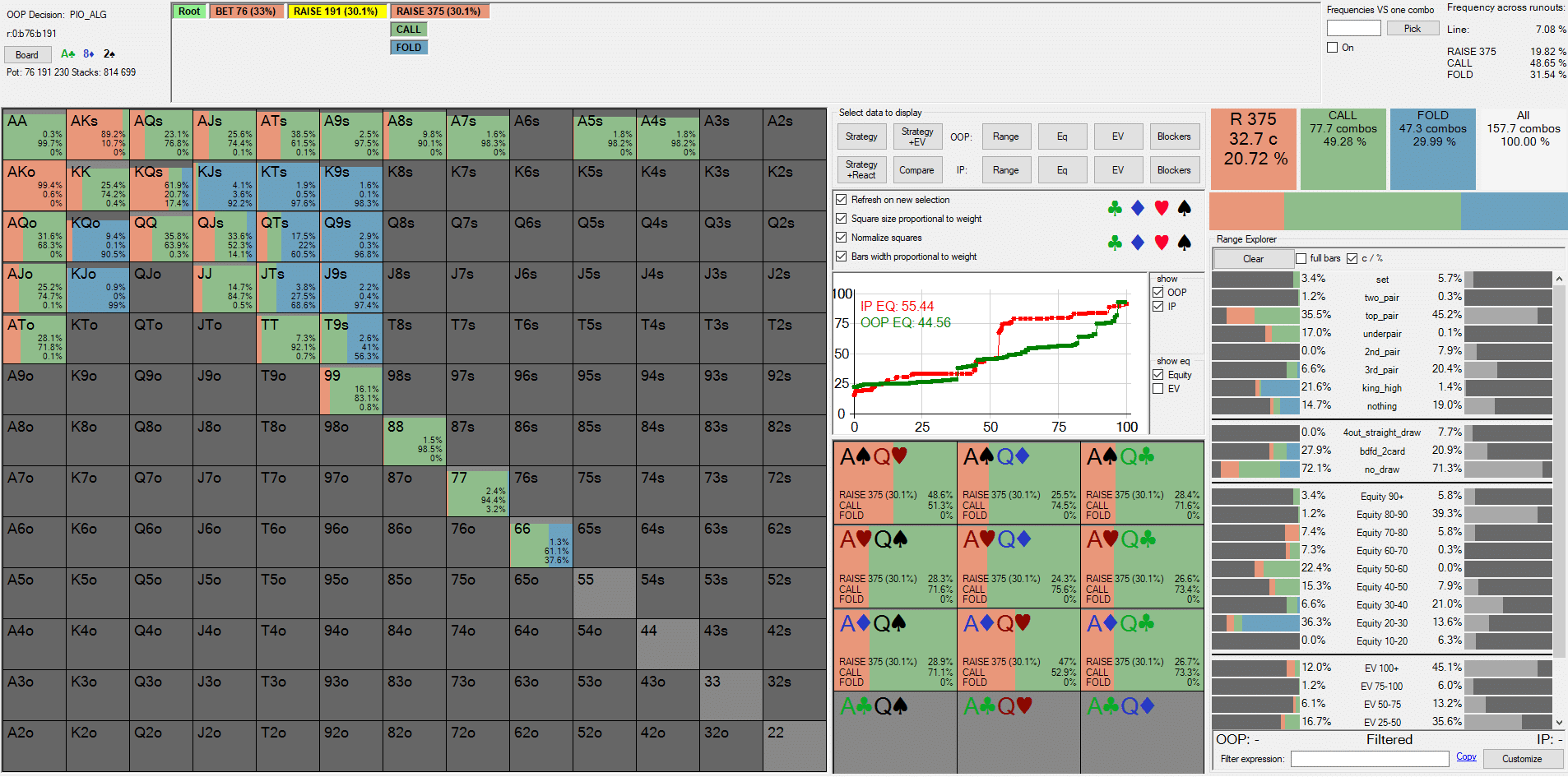Open the Compare view
Screen dimensions: 1568x777
(x=916, y=170)
